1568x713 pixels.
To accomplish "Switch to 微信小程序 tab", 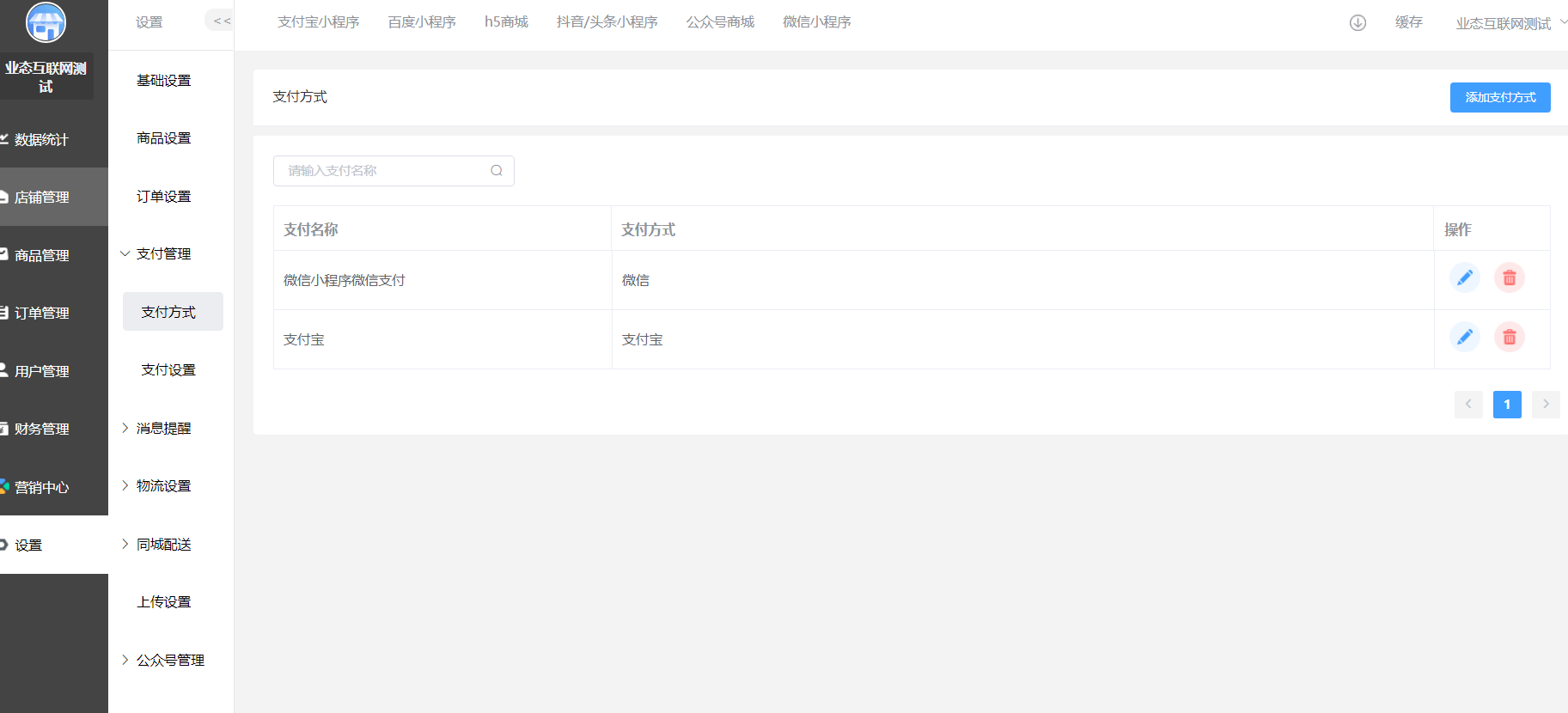I will tap(816, 21).
